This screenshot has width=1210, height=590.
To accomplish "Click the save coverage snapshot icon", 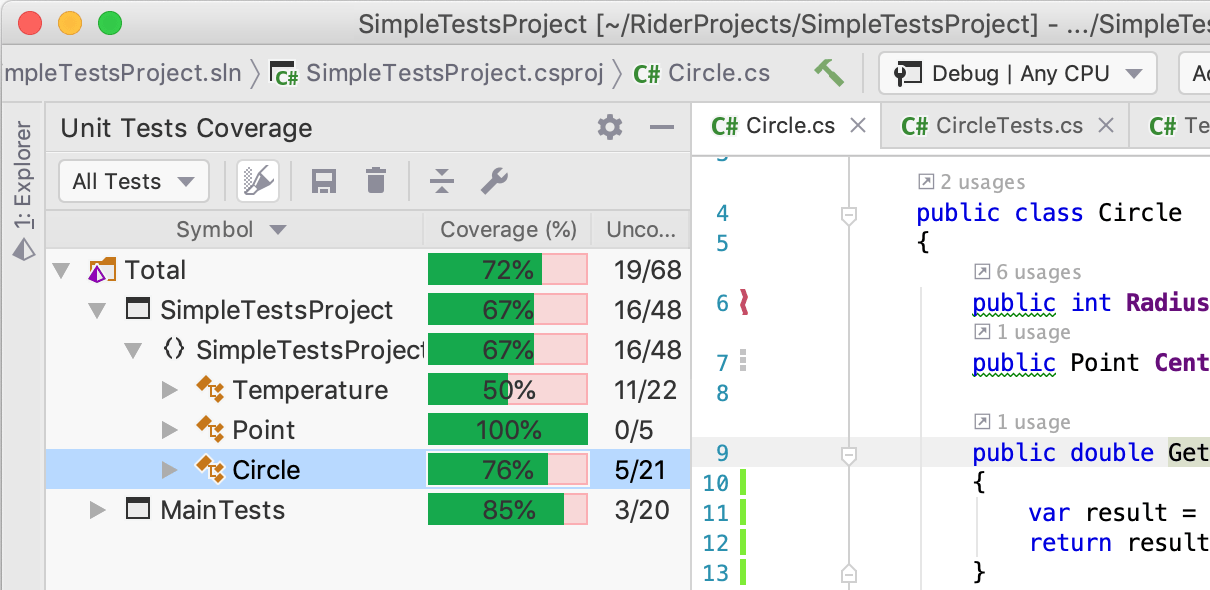I will (x=324, y=181).
